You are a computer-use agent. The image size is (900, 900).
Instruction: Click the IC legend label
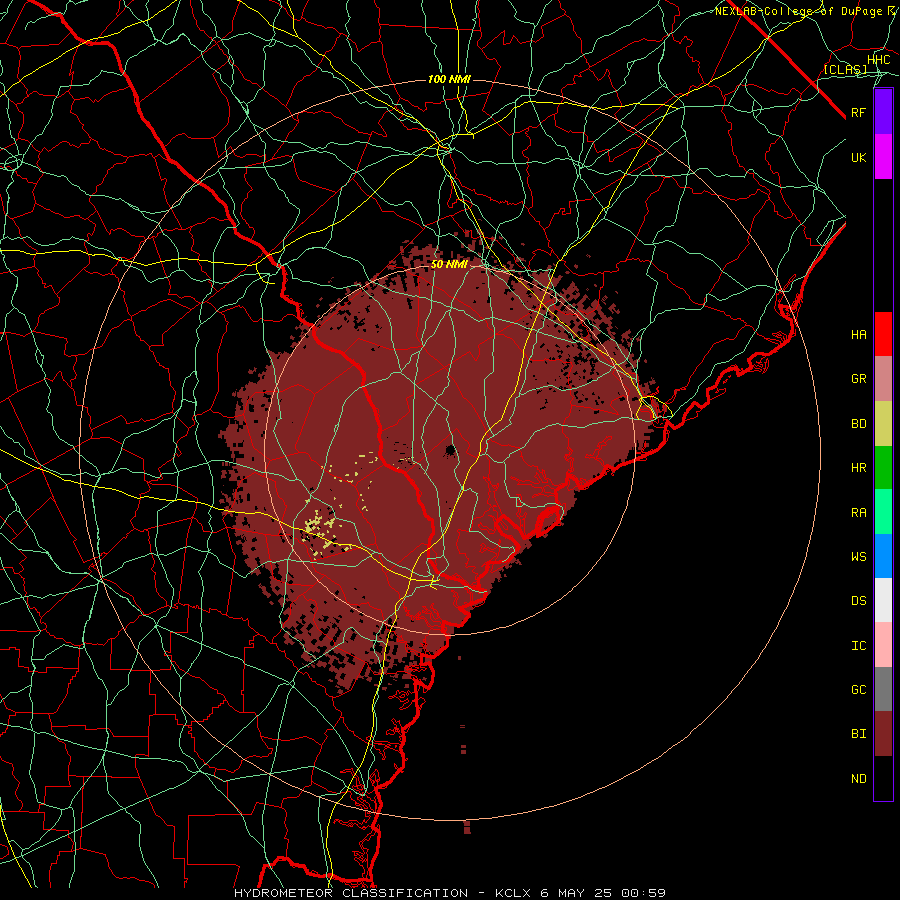859,646
